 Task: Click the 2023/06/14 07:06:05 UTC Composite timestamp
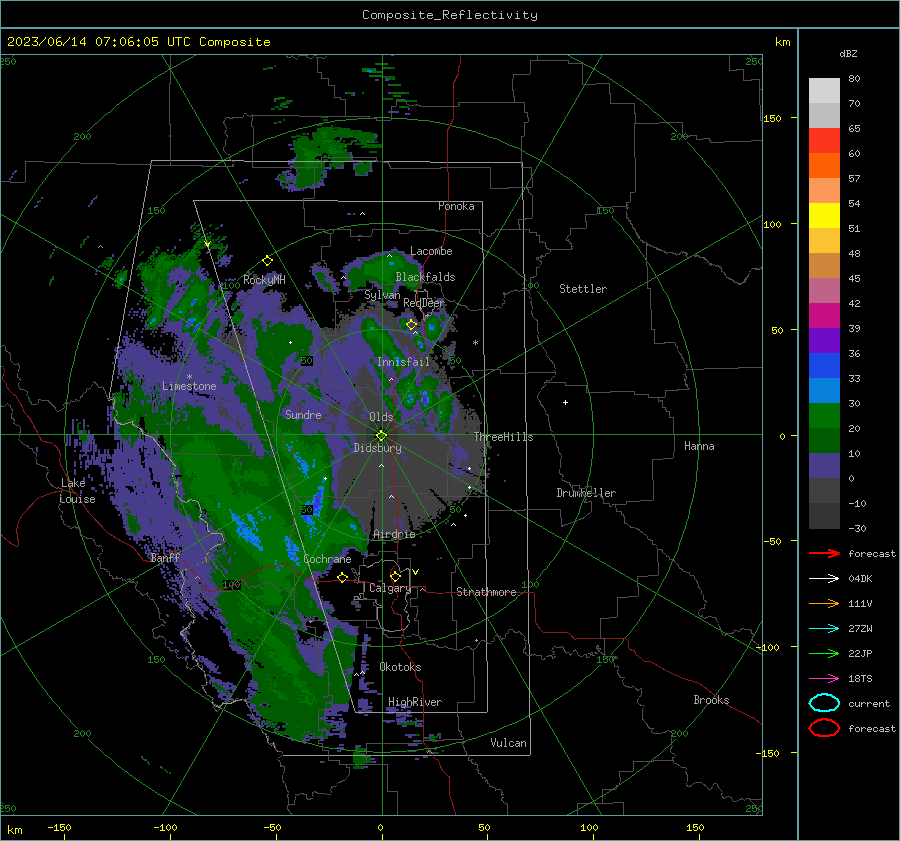(x=138, y=42)
